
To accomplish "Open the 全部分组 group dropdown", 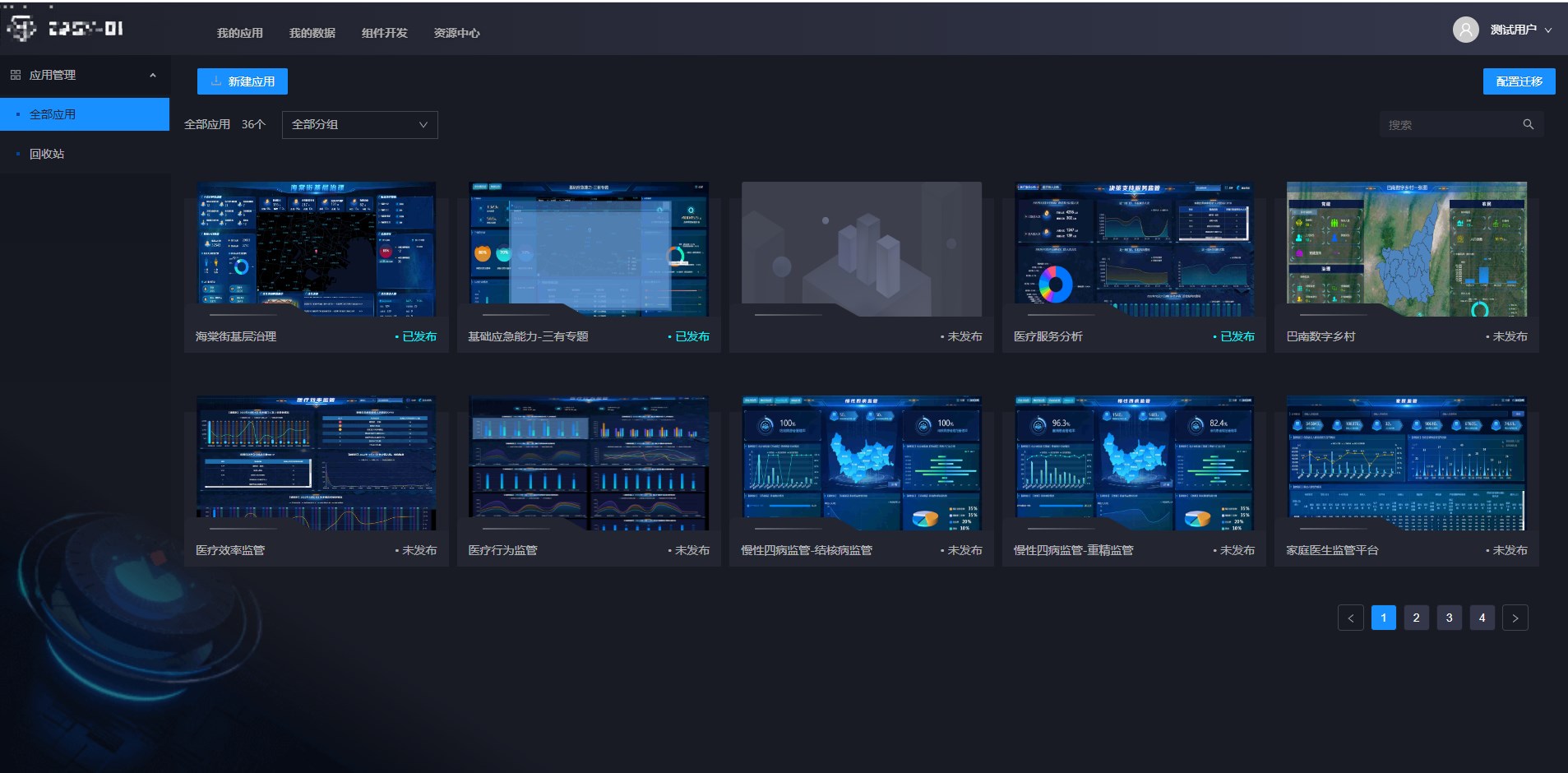I will click(359, 125).
